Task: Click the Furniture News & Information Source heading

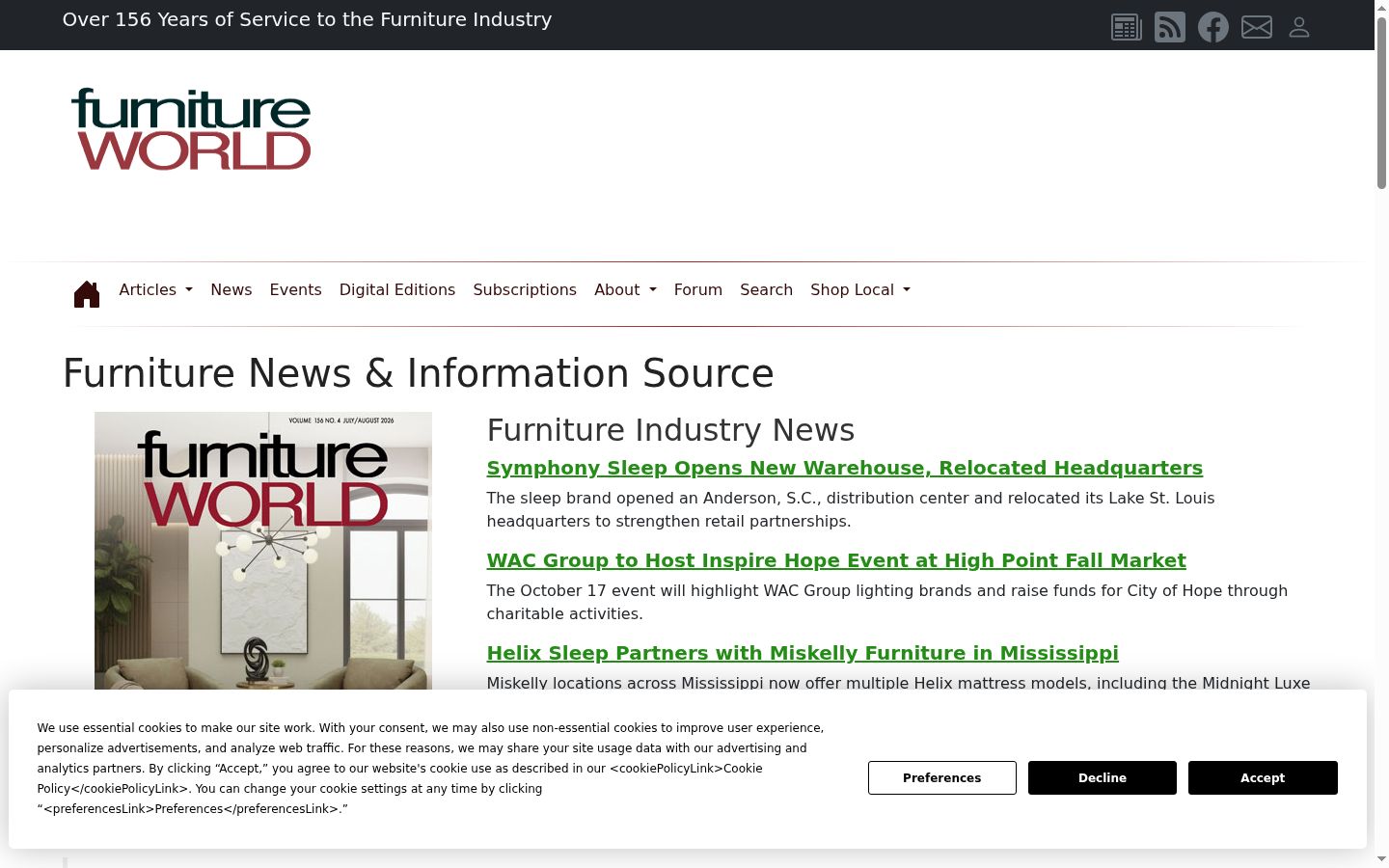Action: 419,373
